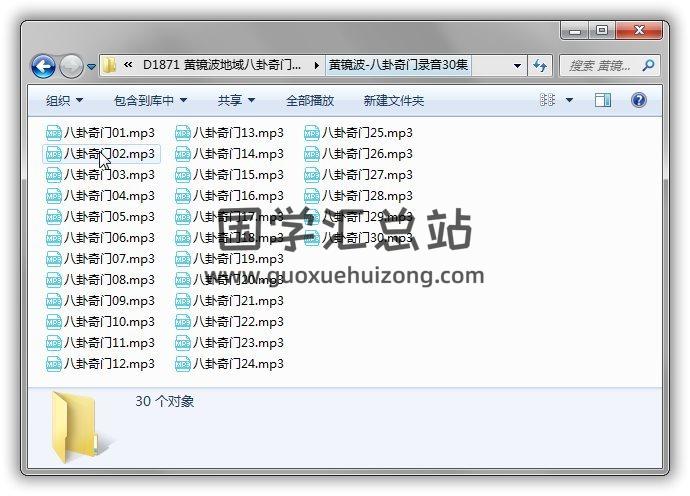Viewport: 690px width, 496px height.
Task: Select the file 八卦奇门16.mp3
Action: click(x=230, y=195)
